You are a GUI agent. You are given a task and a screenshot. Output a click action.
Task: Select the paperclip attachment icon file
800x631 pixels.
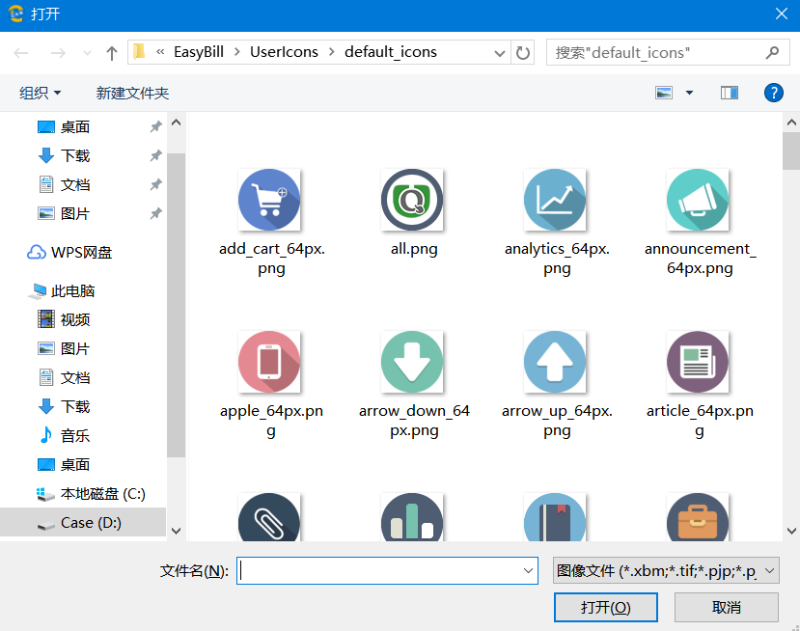click(x=269, y=517)
